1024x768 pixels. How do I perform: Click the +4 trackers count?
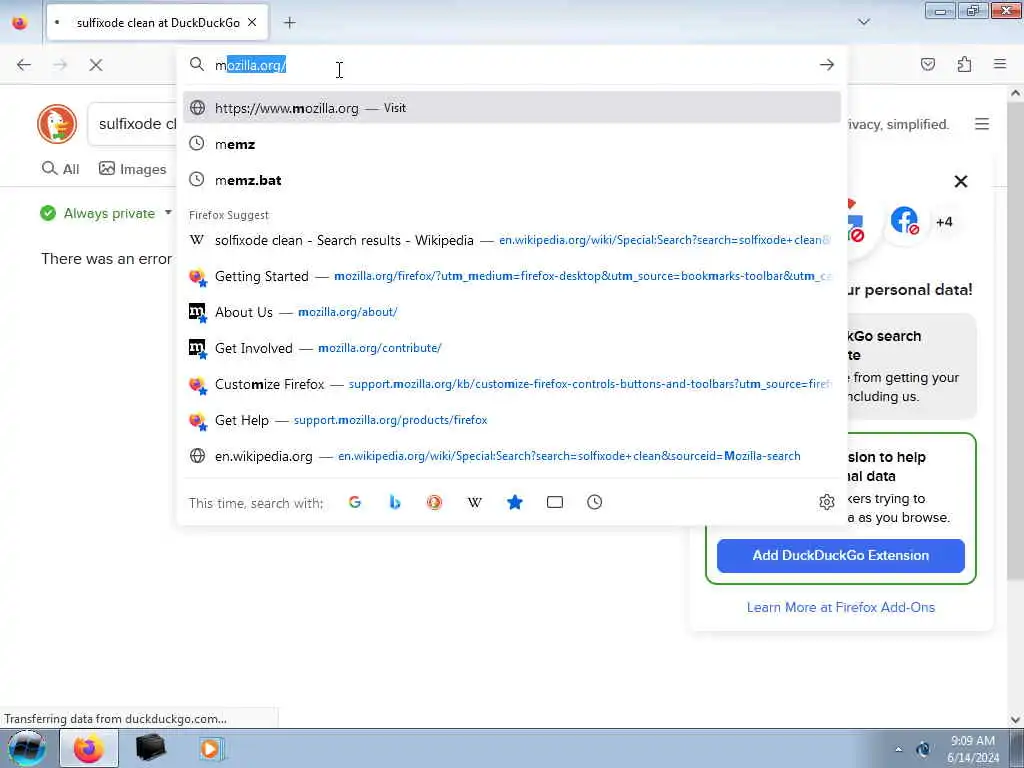pos(944,222)
